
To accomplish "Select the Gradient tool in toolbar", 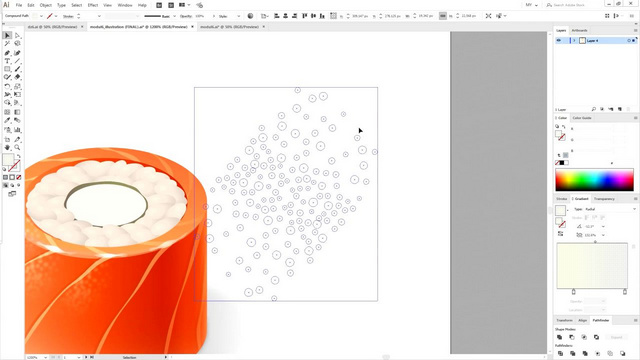I will [x=17, y=112].
